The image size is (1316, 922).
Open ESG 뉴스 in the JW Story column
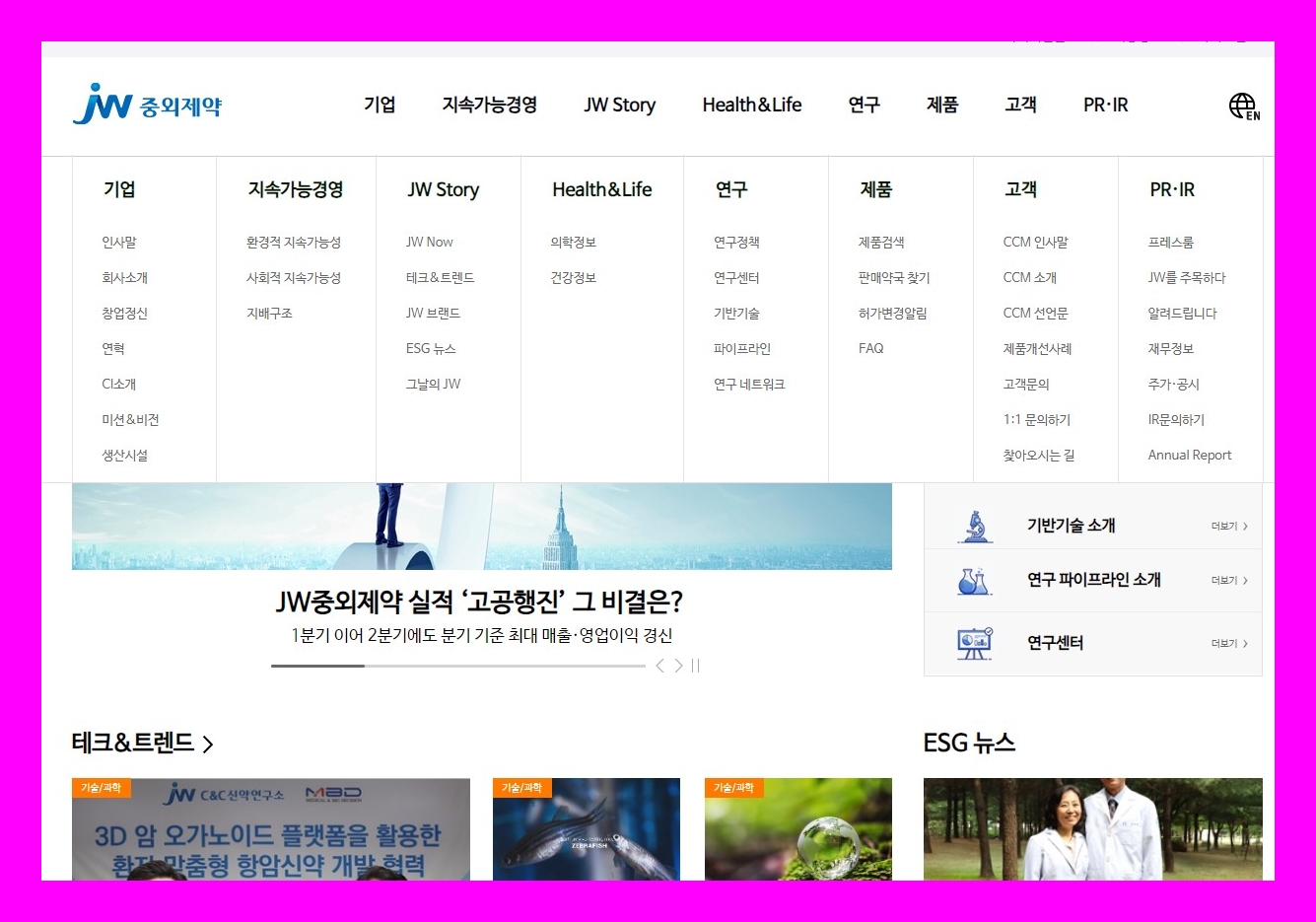(x=431, y=349)
